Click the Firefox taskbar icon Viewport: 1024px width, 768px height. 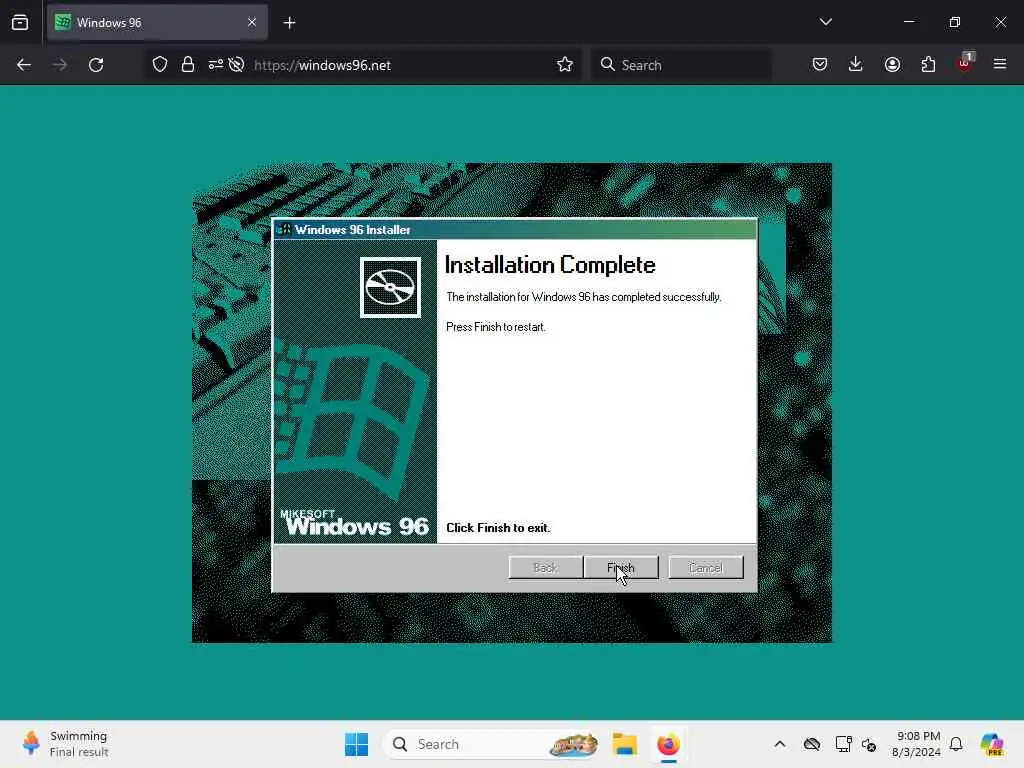pos(668,744)
